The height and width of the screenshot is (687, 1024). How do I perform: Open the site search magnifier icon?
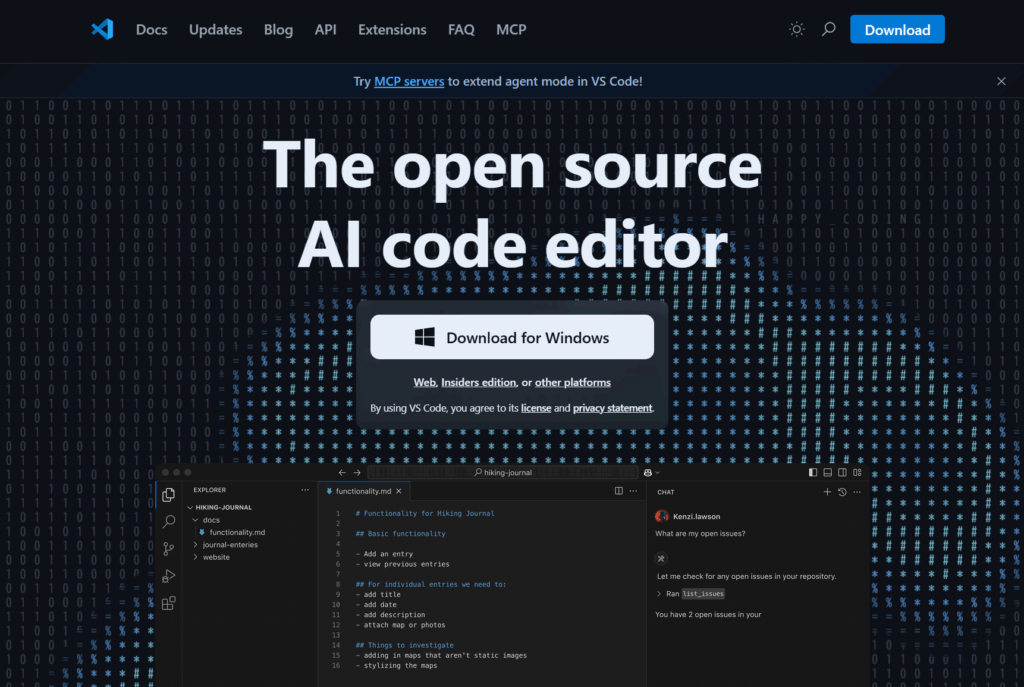pyautogui.click(x=828, y=29)
